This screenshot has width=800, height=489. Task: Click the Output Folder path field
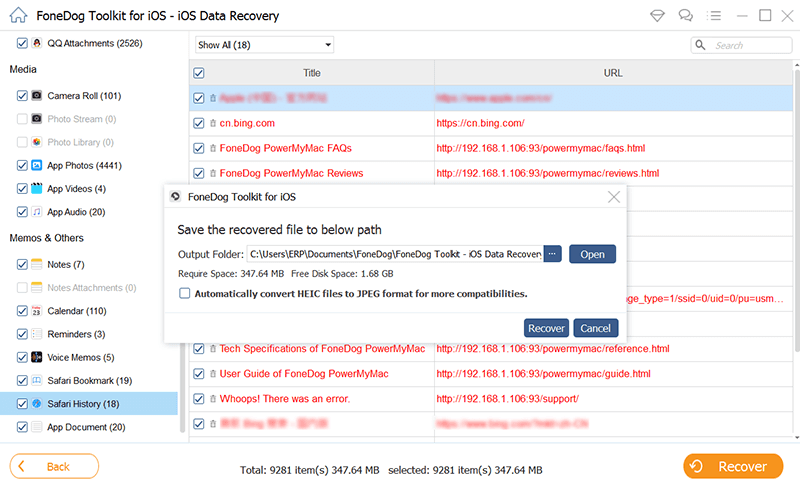click(x=395, y=254)
